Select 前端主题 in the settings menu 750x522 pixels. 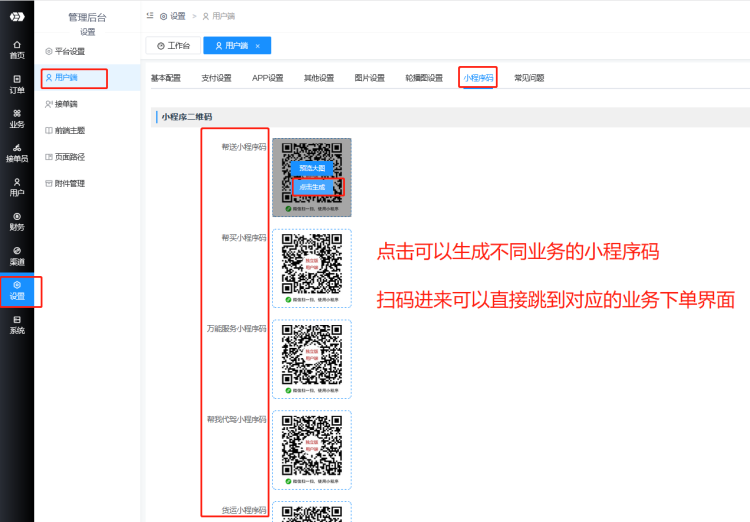[69, 130]
